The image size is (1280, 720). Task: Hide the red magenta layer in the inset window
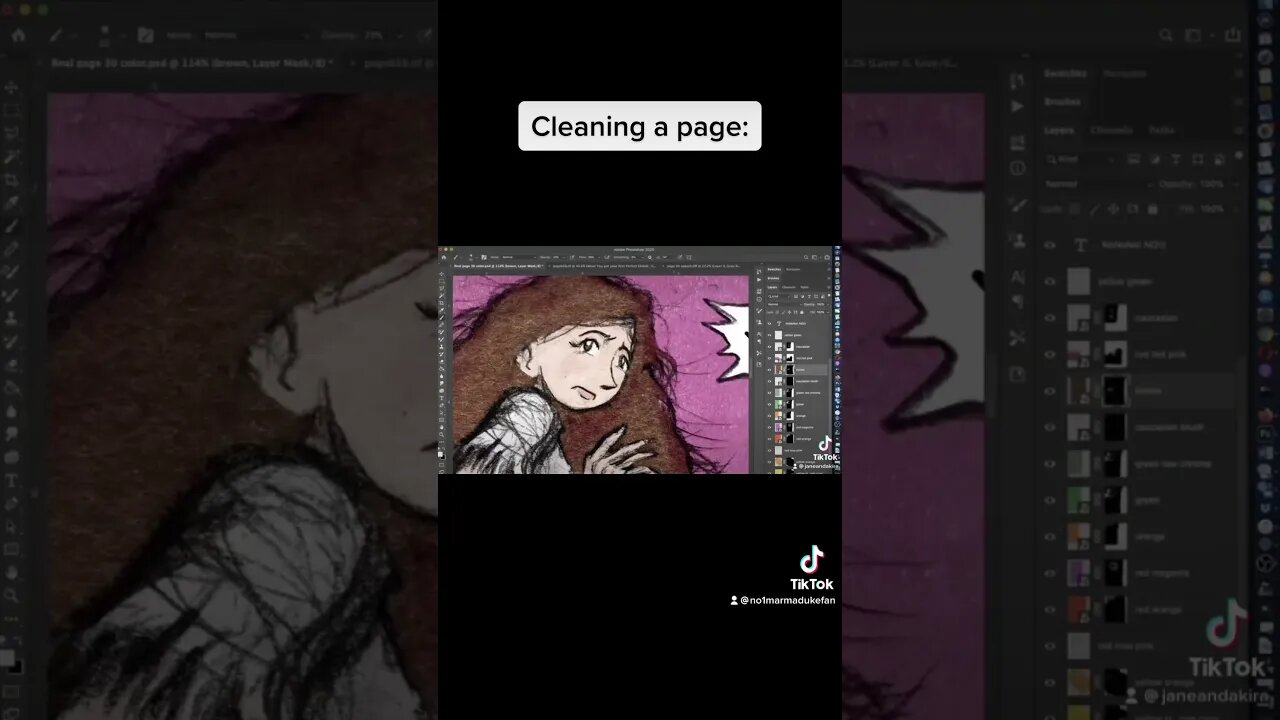click(770, 427)
